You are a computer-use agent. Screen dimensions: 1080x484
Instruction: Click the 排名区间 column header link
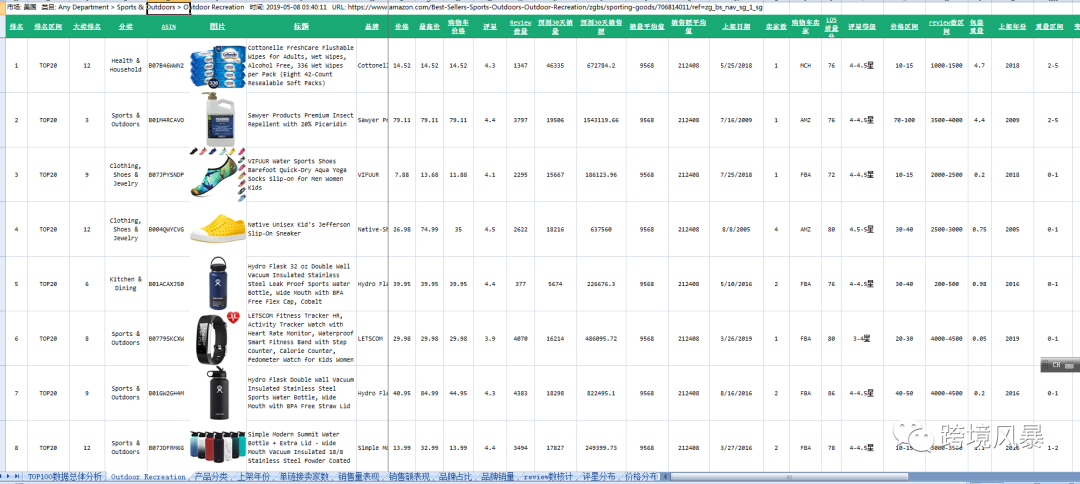click(x=48, y=26)
